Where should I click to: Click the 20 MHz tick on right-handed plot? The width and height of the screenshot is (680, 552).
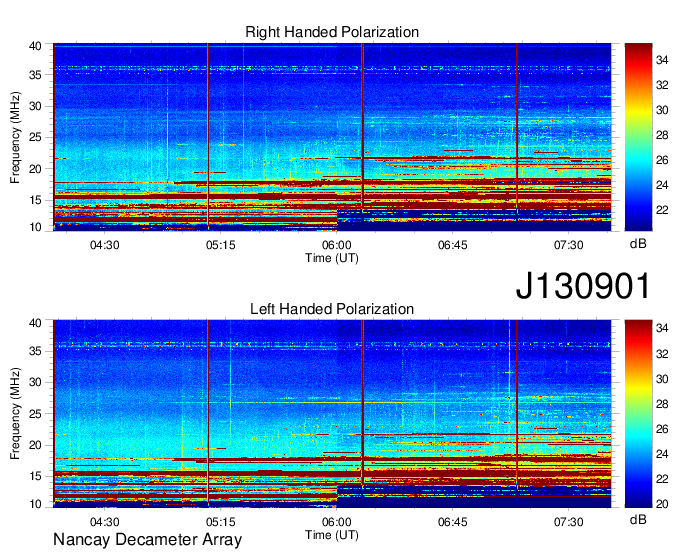(36, 169)
